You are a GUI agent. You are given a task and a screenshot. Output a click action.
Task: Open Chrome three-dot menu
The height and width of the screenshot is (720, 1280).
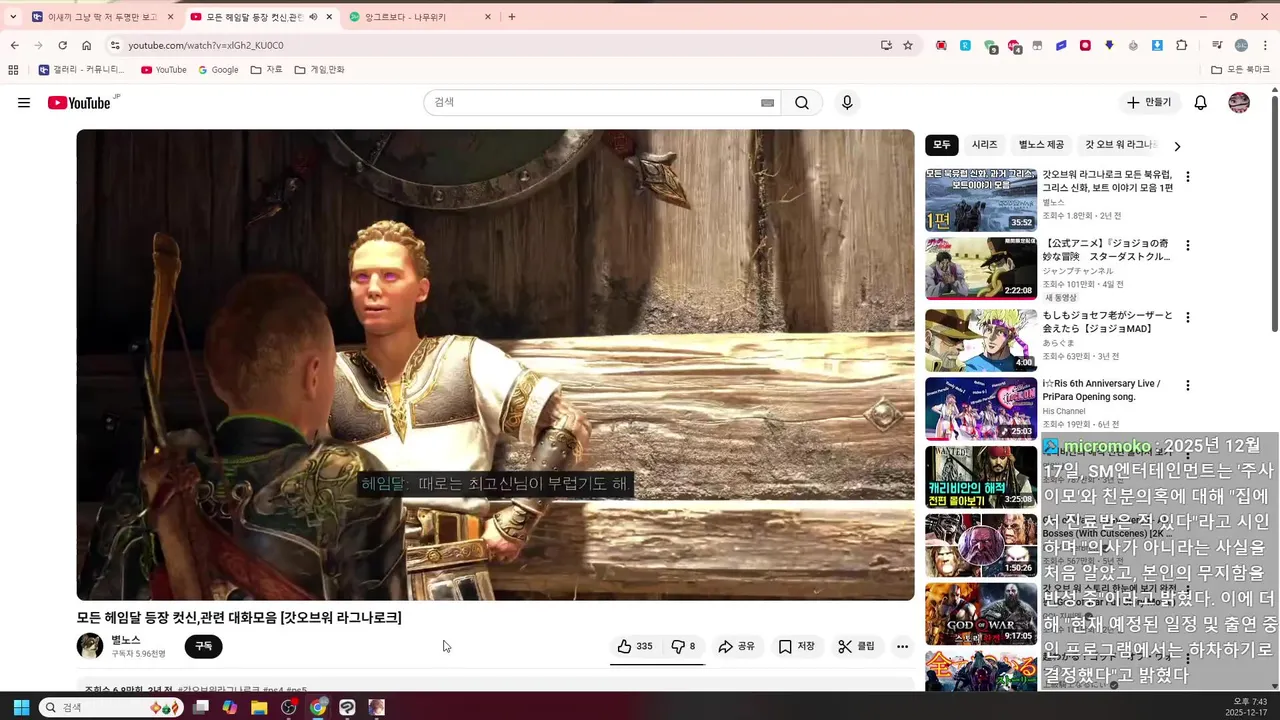tap(1266, 45)
